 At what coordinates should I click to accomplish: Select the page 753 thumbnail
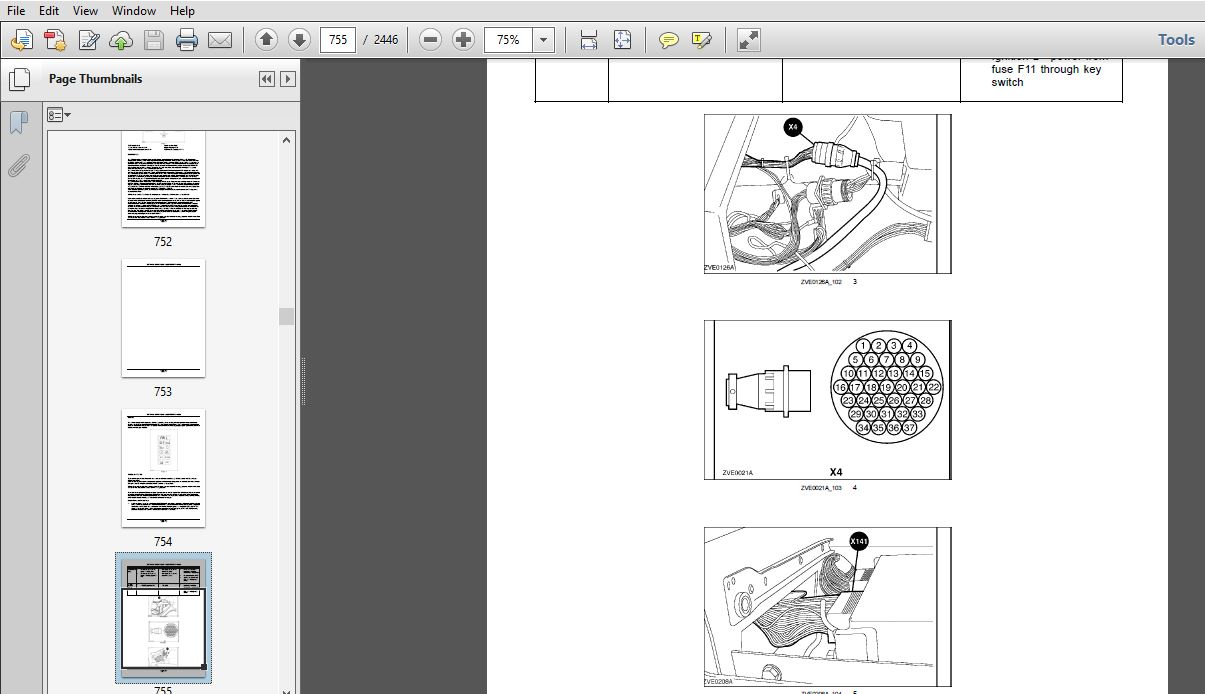pos(163,318)
